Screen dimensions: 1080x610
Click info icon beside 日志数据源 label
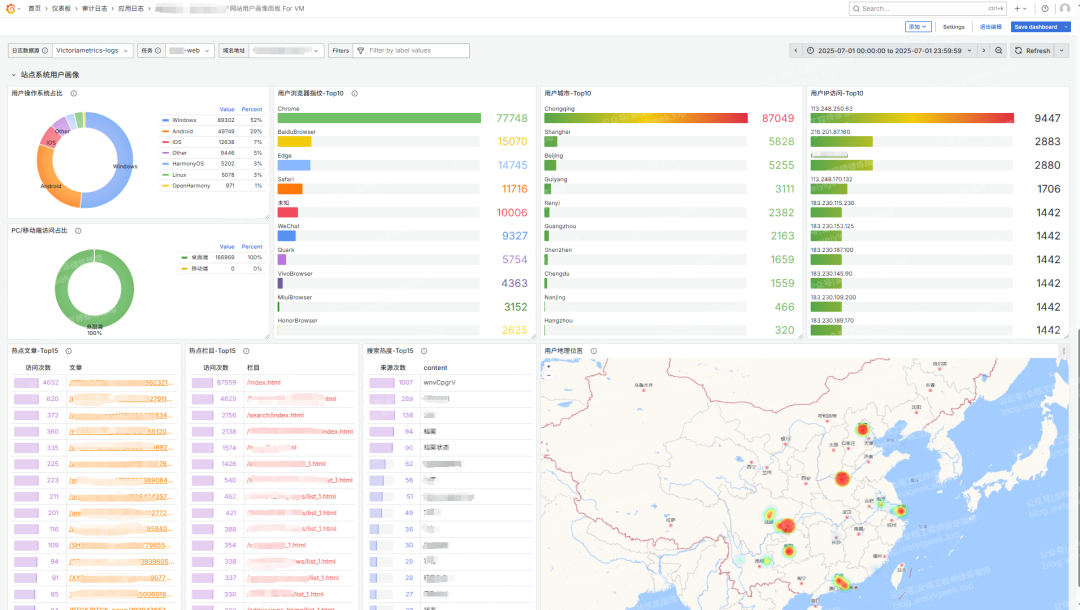point(45,50)
